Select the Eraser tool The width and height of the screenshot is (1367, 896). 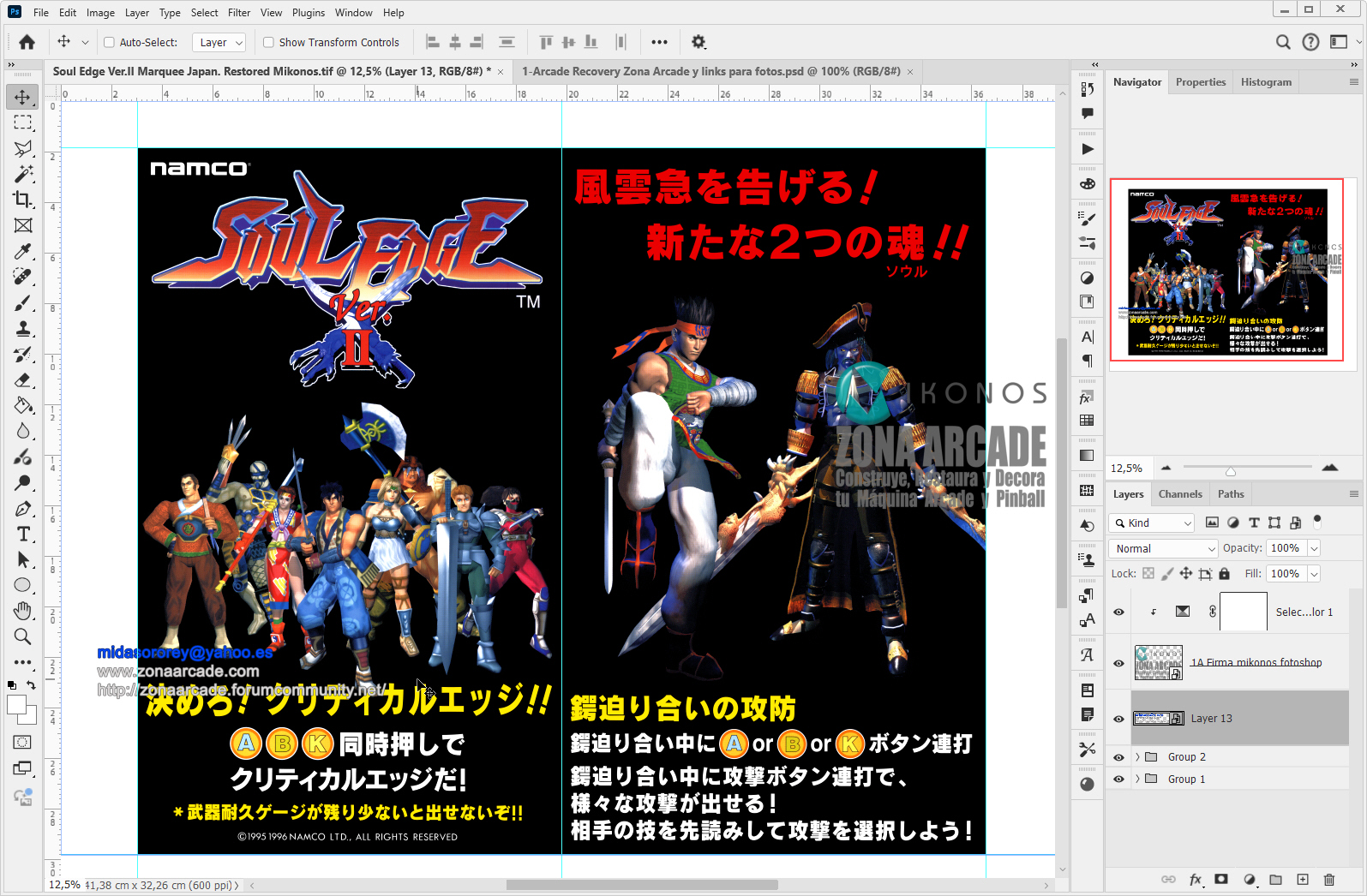(23, 379)
